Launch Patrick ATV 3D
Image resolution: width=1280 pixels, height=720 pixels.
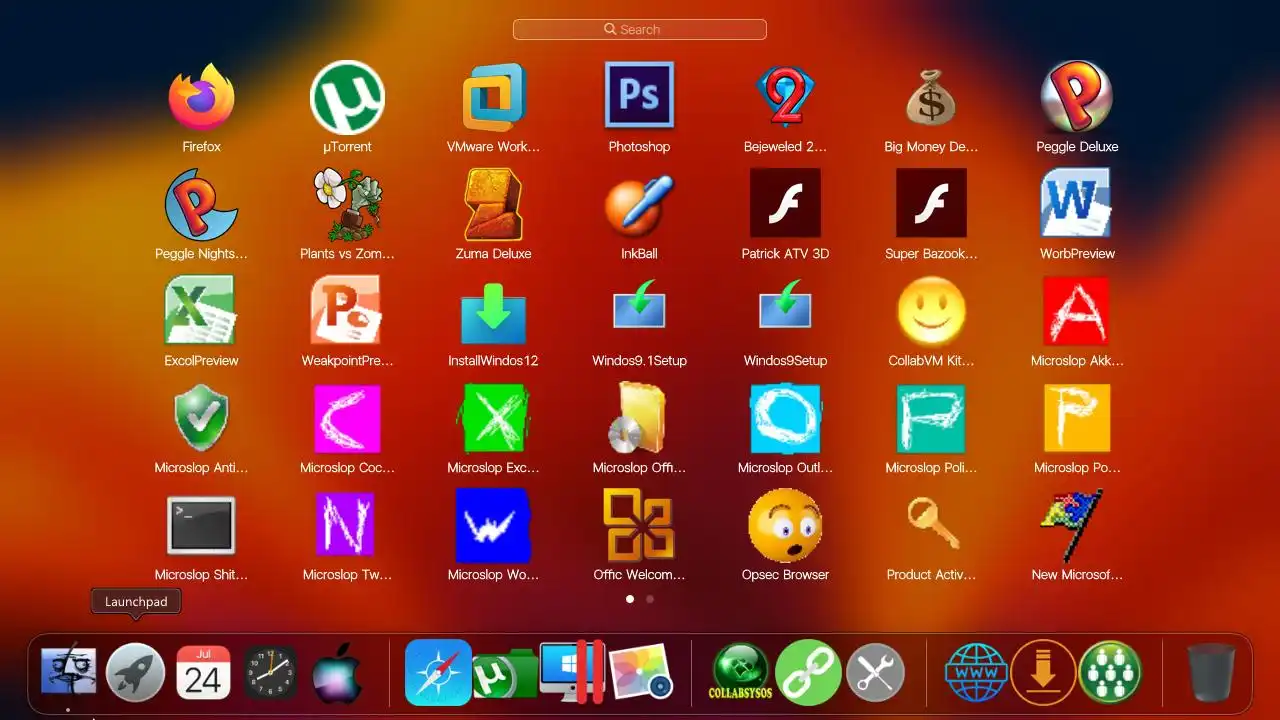coord(785,202)
